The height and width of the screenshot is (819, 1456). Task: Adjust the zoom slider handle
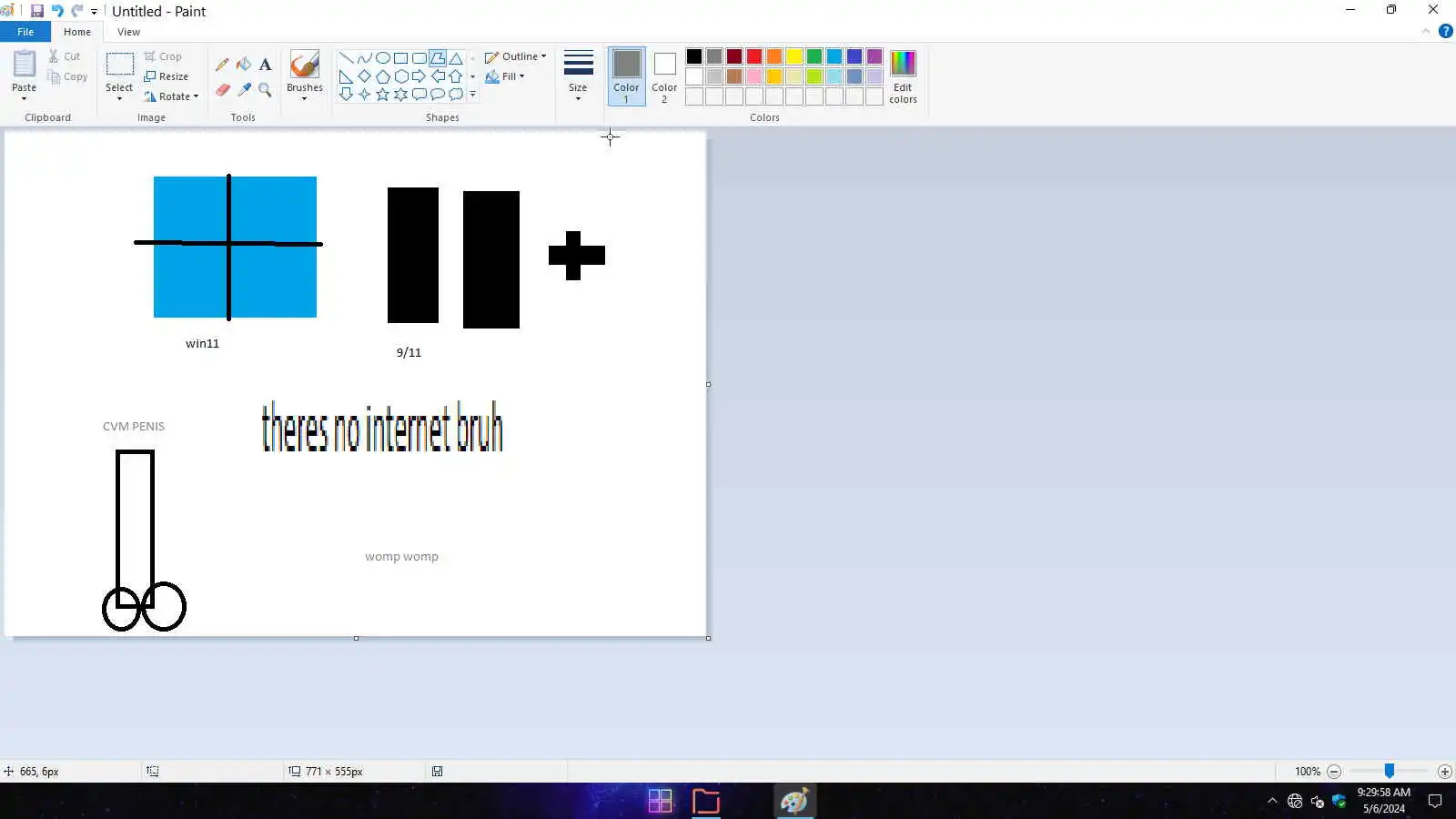tap(1390, 772)
